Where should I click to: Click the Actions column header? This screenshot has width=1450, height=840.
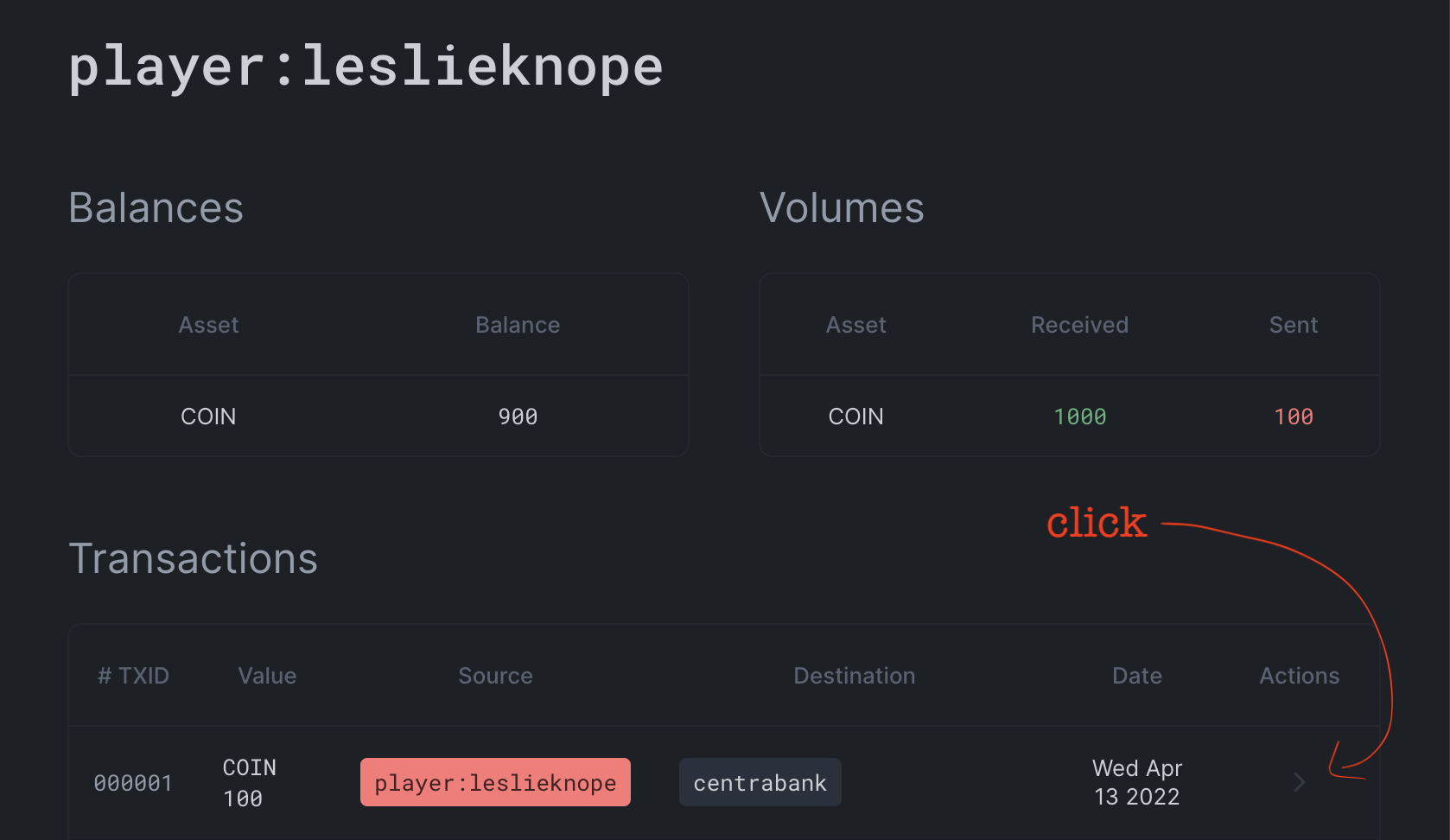1299,676
